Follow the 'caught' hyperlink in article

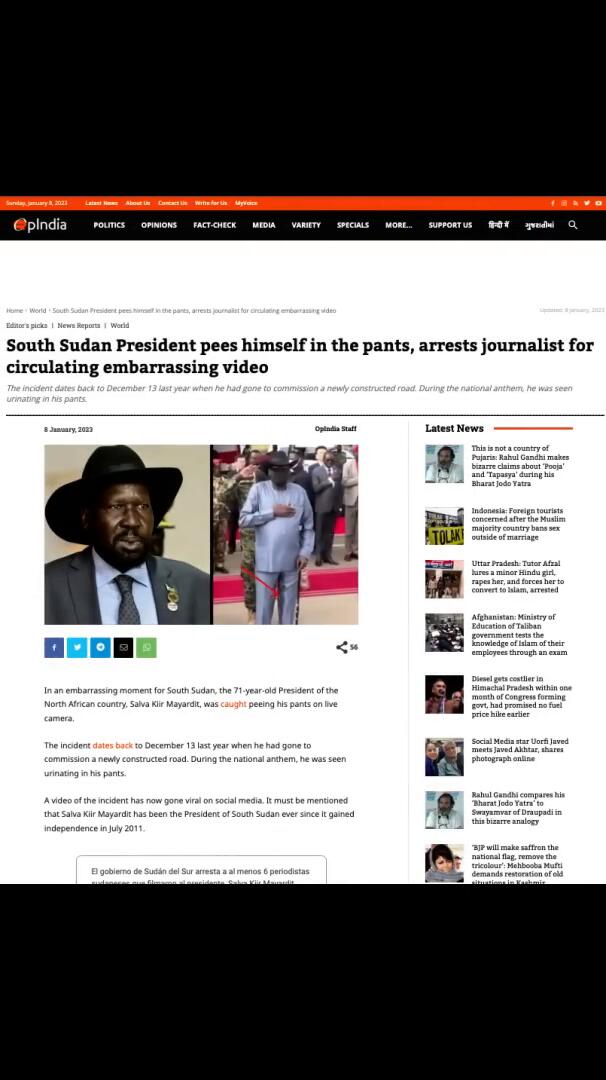pyautogui.click(x=233, y=704)
